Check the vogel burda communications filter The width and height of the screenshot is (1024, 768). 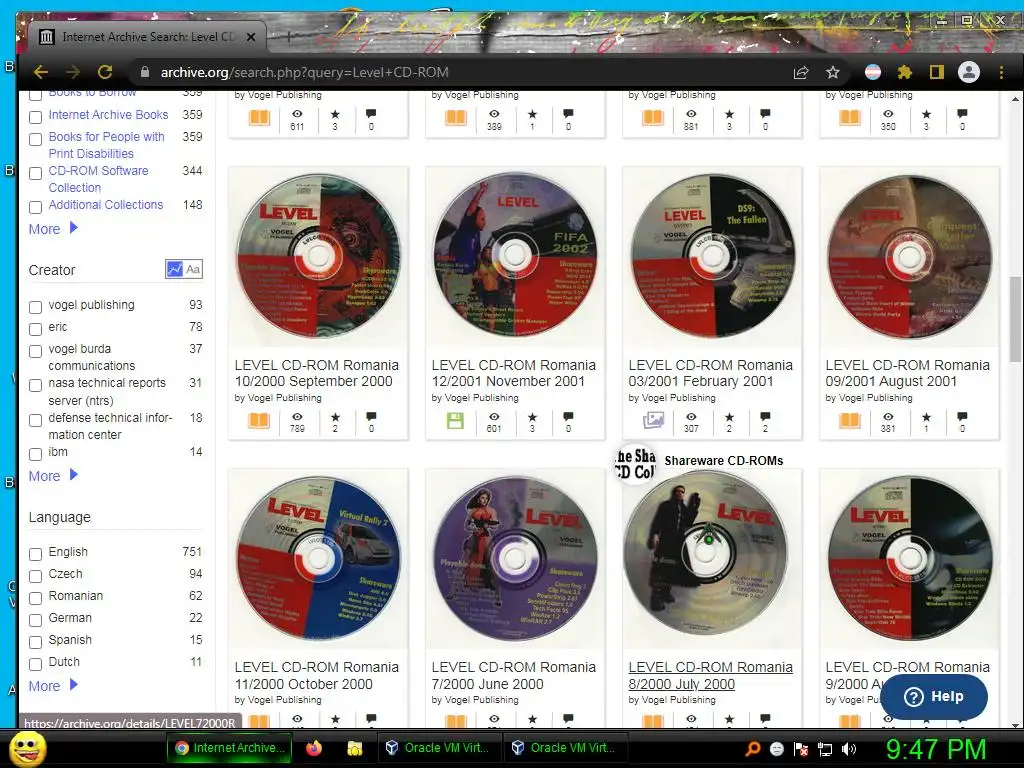click(36, 351)
